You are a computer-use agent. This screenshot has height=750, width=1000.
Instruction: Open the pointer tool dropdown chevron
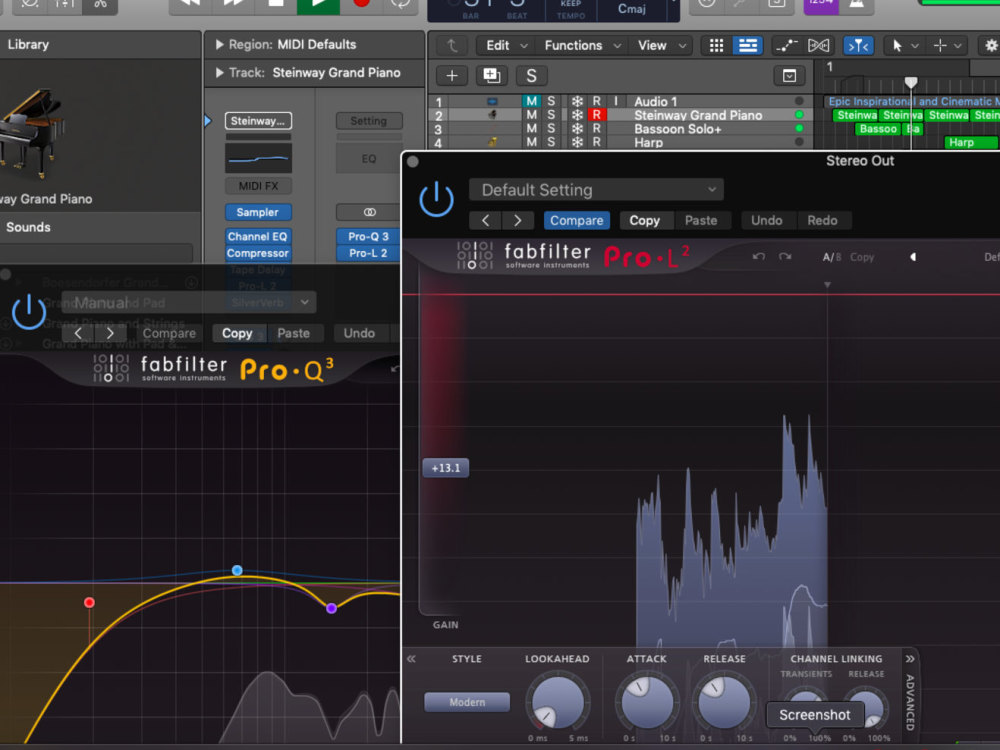coord(915,45)
